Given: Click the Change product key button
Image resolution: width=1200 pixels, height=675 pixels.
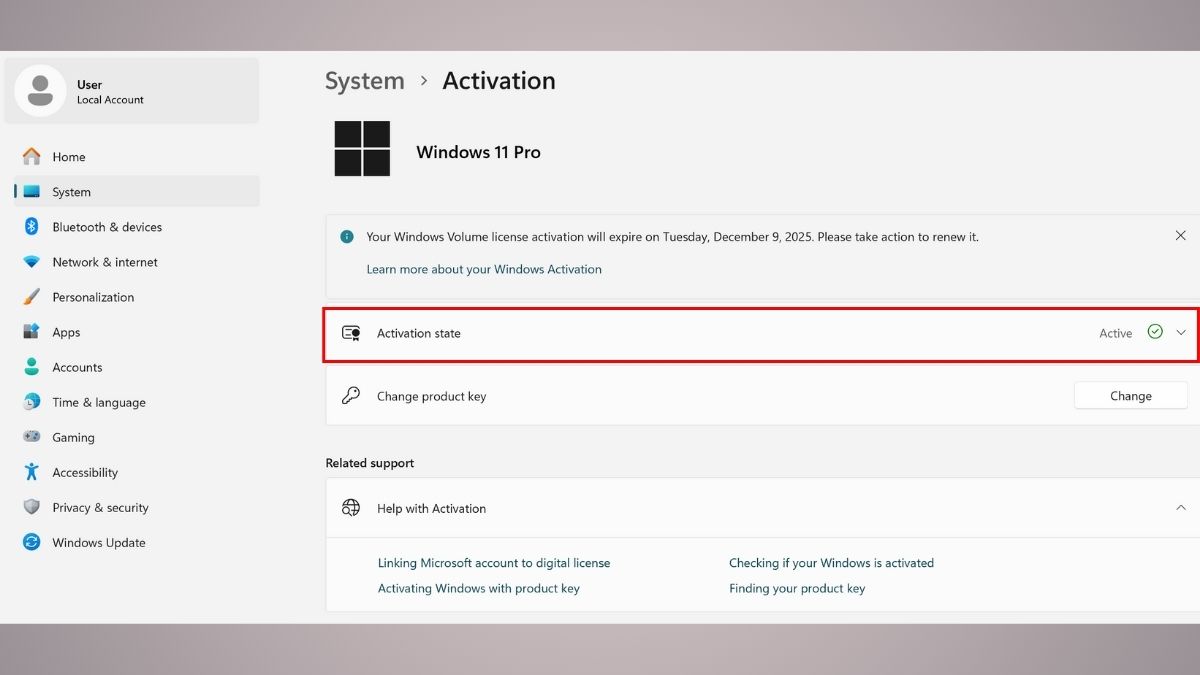Looking at the screenshot, I should point(1130,395).
